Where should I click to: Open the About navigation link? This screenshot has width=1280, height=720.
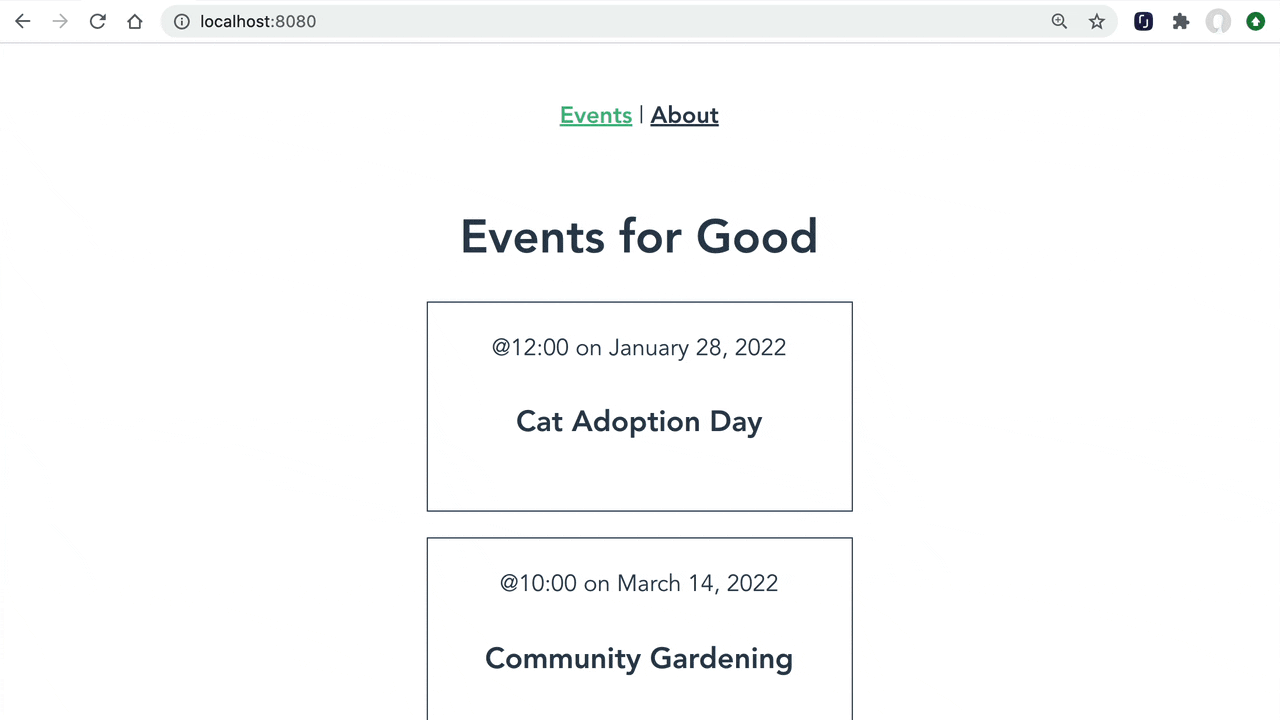(684, 115)
